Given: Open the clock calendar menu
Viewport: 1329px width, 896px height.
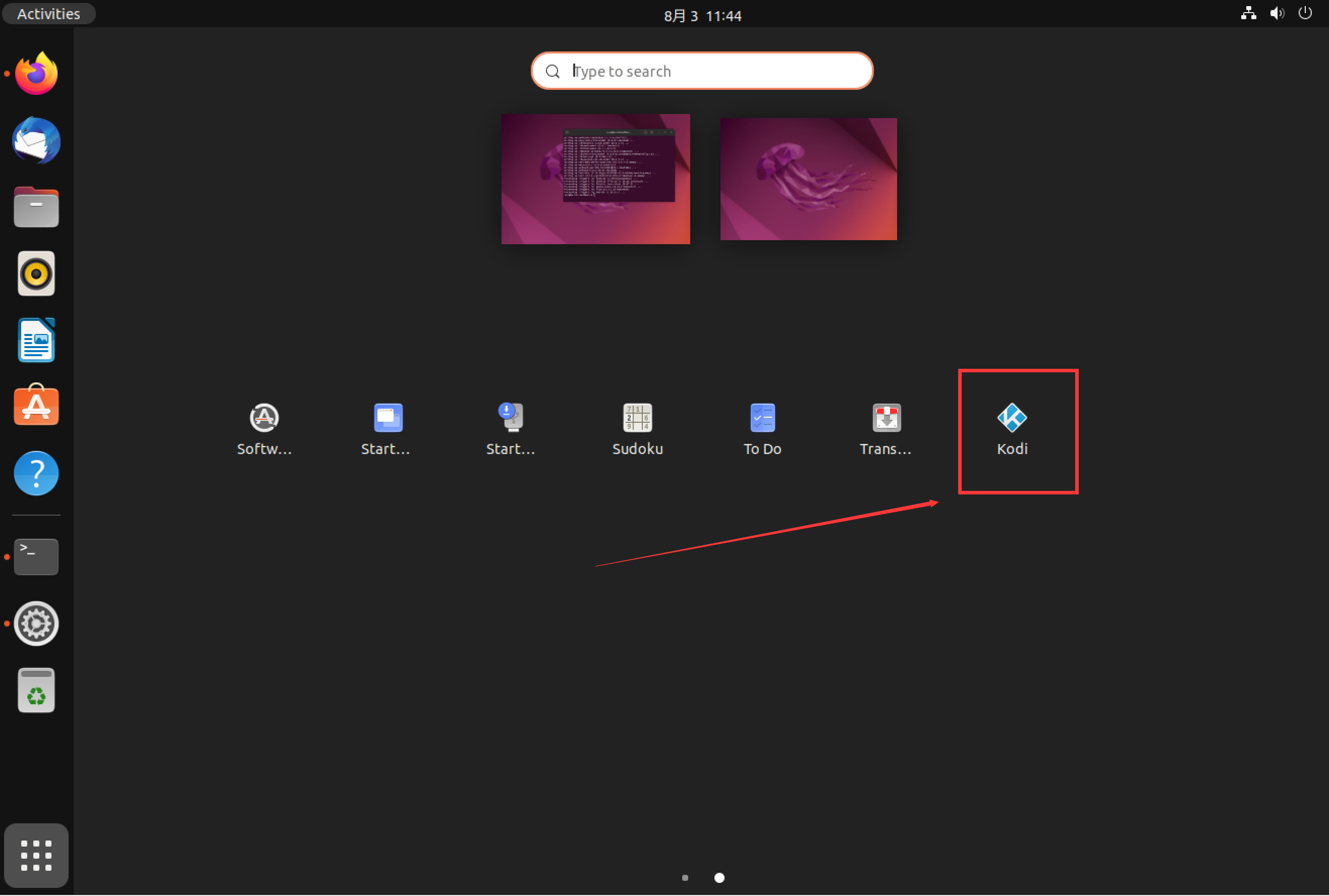Looking at the screenshot, I should coord(702,16).
